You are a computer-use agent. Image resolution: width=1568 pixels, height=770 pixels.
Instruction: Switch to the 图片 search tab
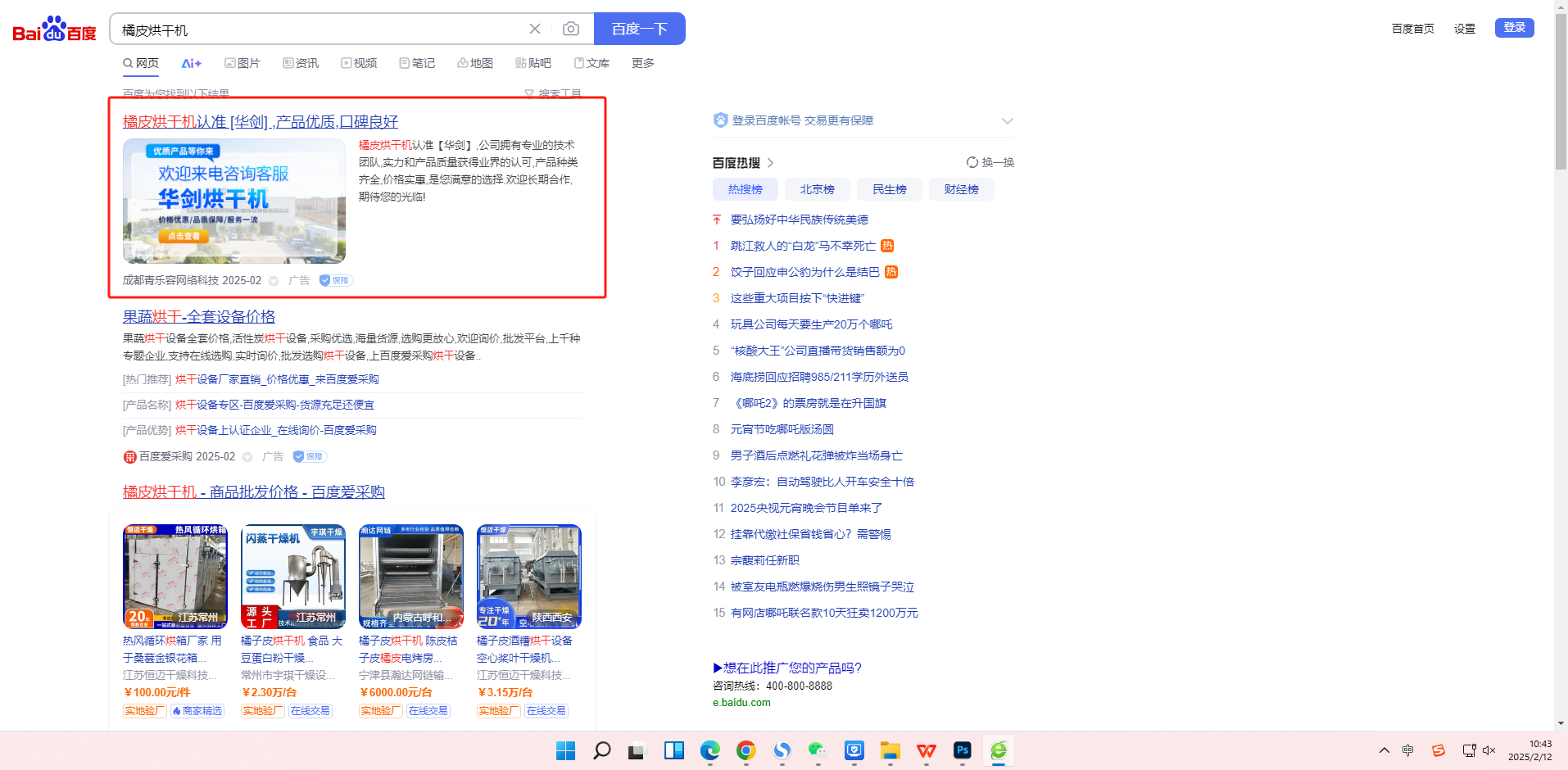coord(242,64)
